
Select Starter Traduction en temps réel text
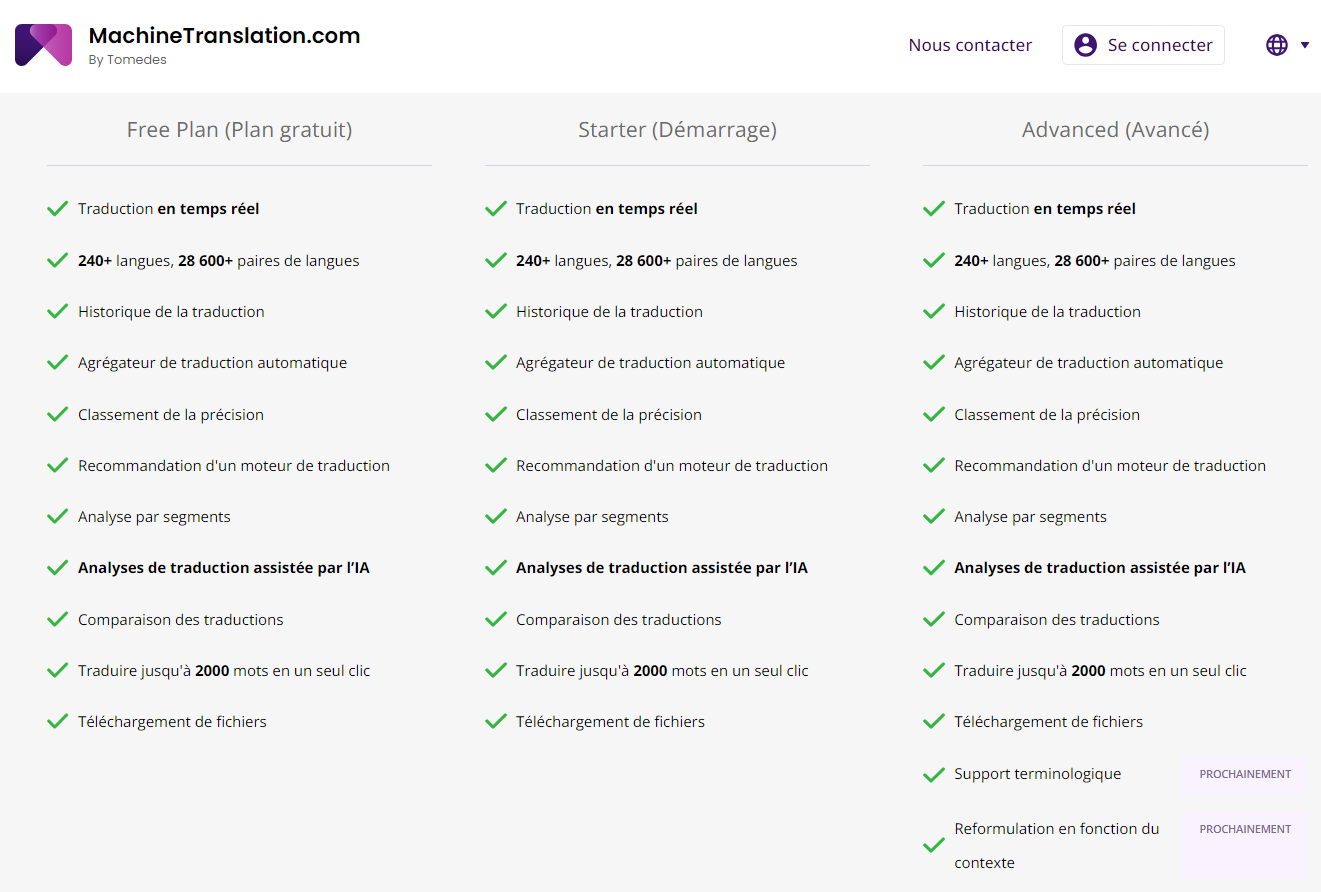pyautogui.click(x=607, y=209)
